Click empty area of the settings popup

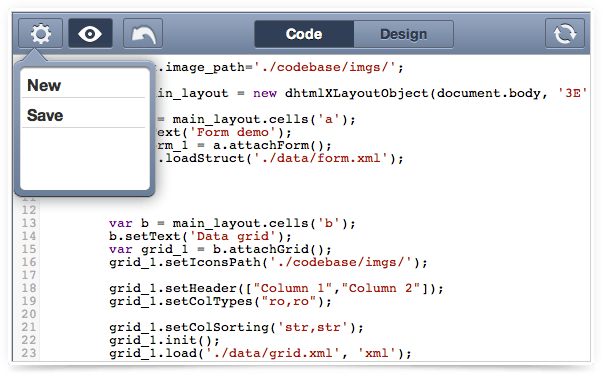pyautogui.click(x=84, y=158)
